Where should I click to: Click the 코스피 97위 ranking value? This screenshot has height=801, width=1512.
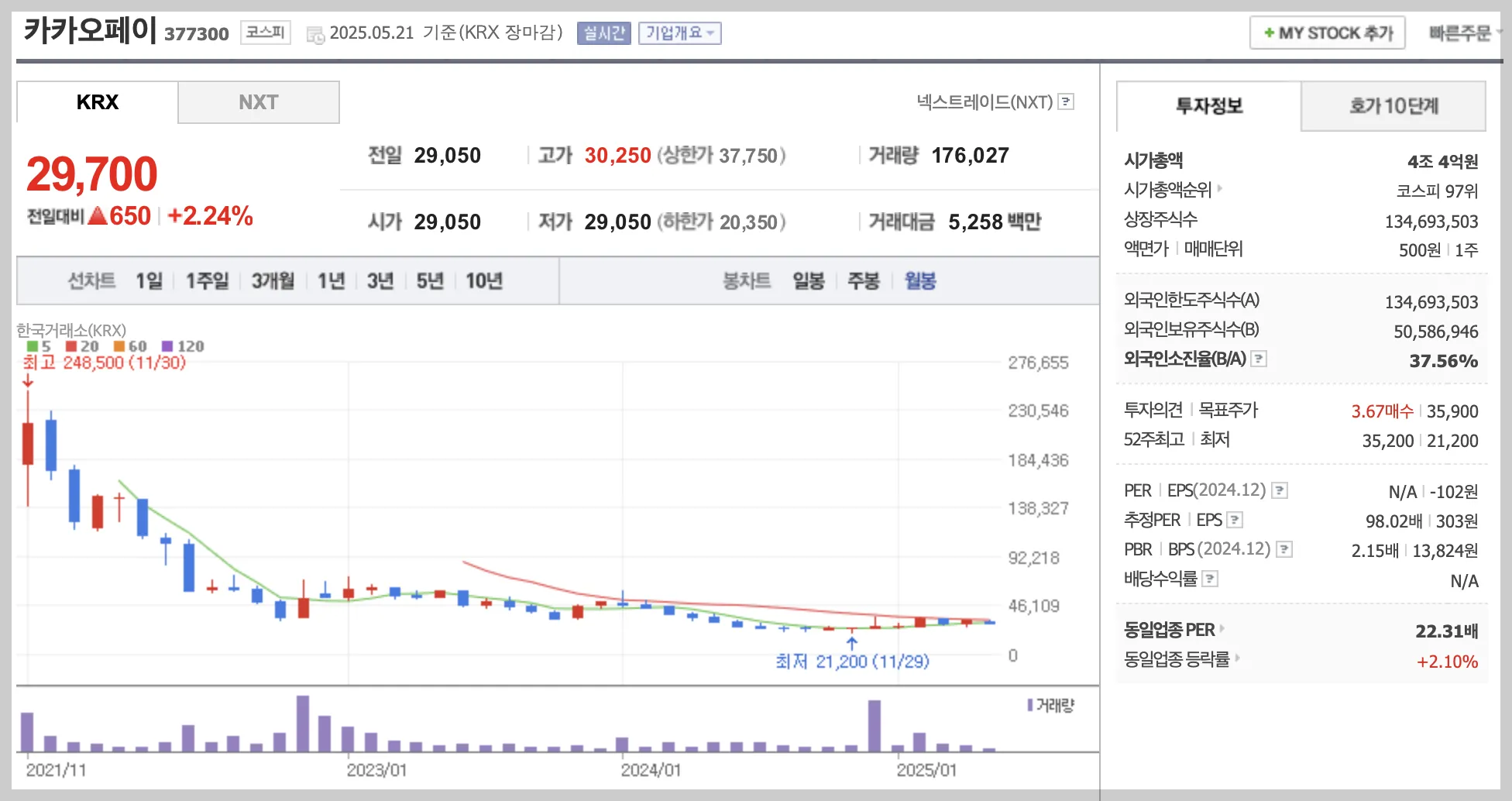[1438, 191]
